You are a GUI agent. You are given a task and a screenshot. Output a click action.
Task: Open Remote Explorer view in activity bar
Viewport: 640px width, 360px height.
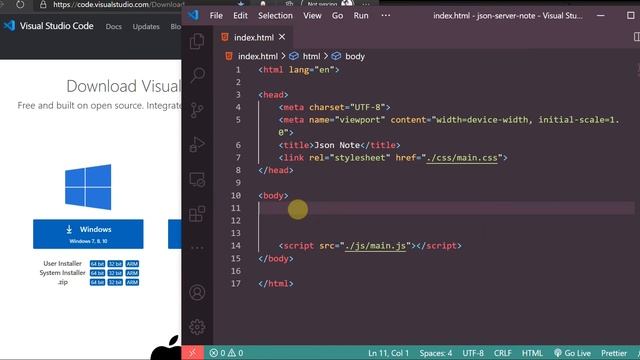197,179
